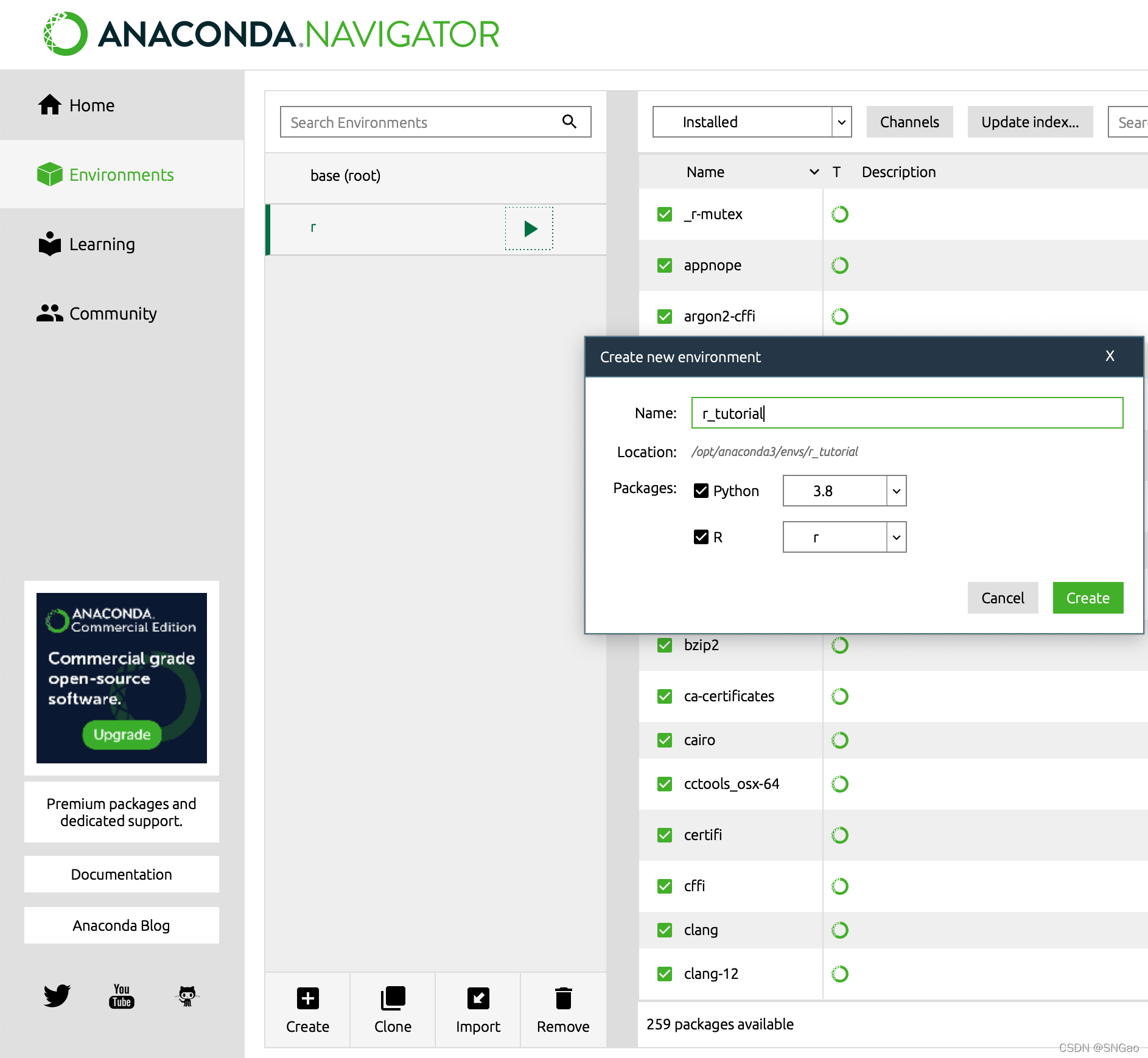The height and width of the screenshot is (1058, 1148).
Task: Uncheck the R package checkbox
Action: (x=701, y=537)
